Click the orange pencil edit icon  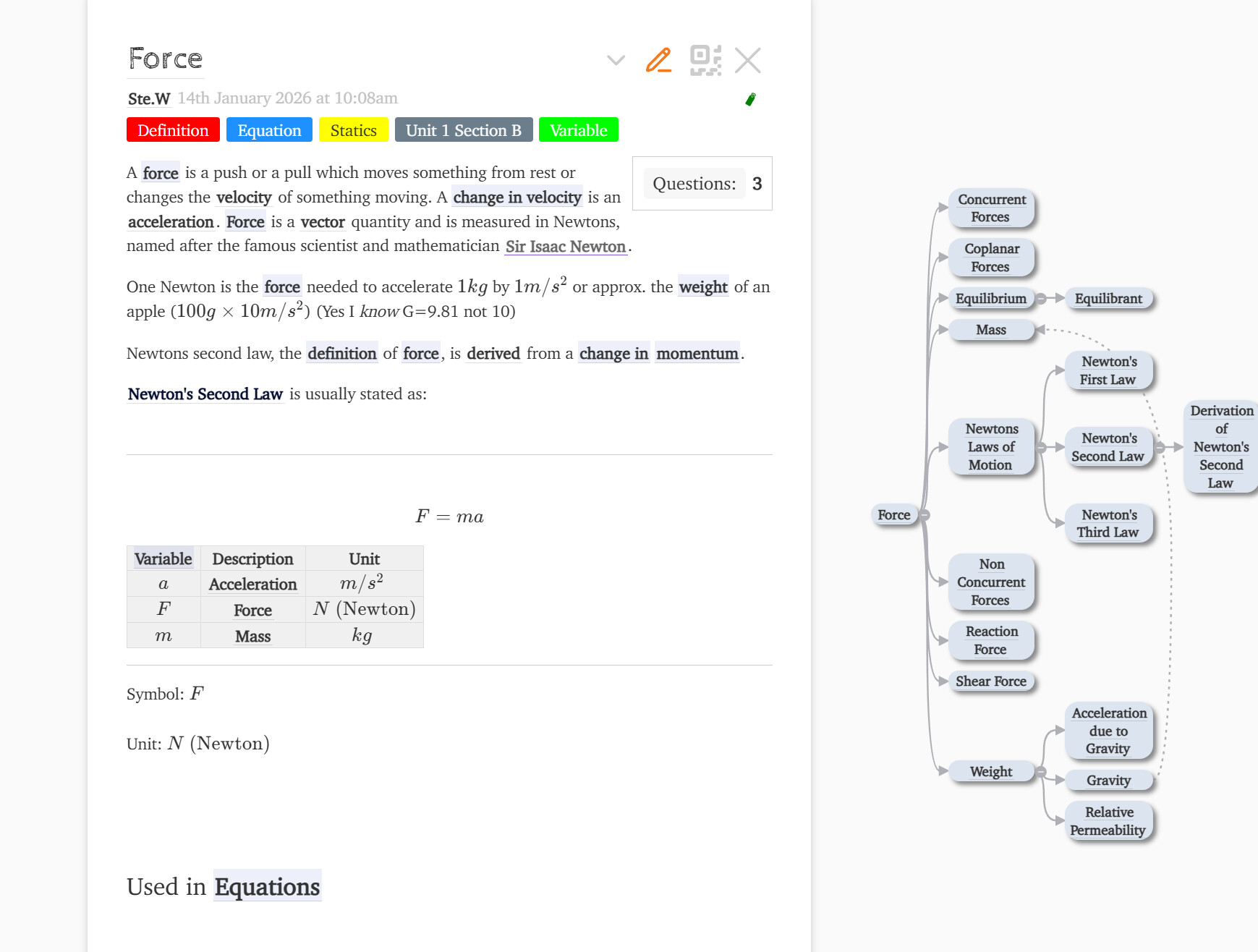[x=658, y=60]
